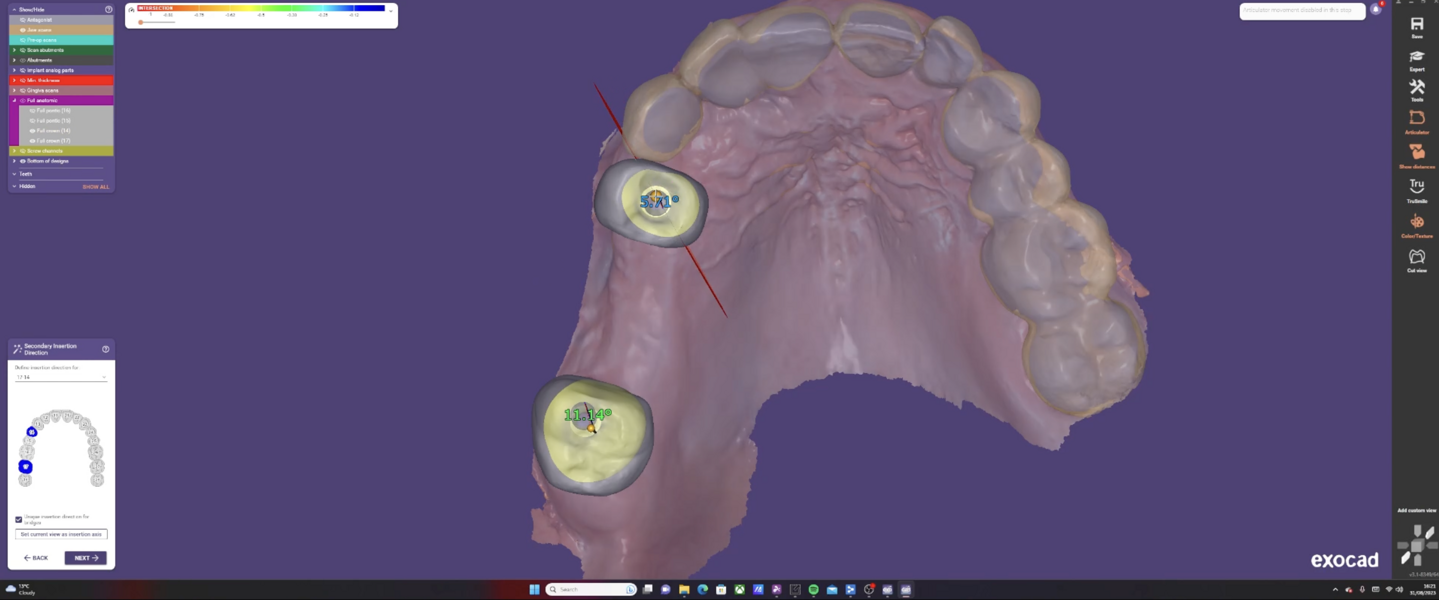Screen dimensions: 1439x600
Task: Click the NEXT button
Action: coord(86,558)
